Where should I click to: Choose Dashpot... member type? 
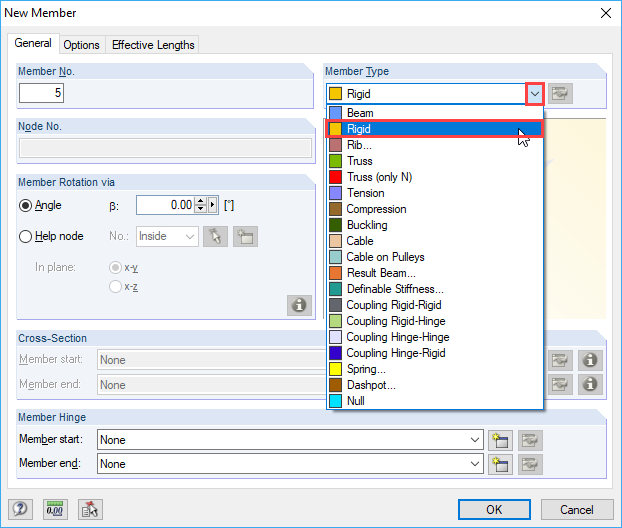(435, 385)
